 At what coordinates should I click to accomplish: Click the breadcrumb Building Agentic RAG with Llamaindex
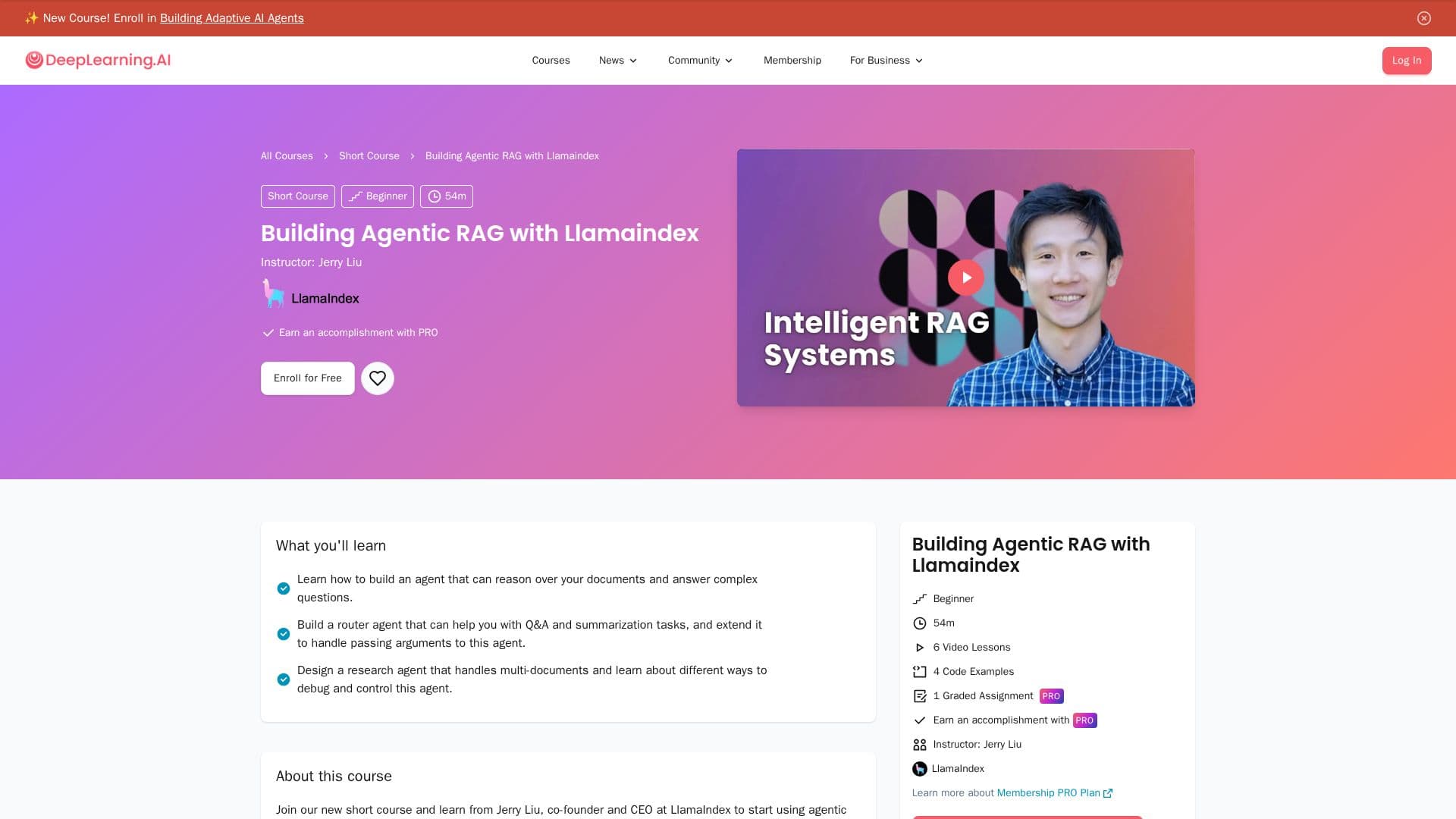512,156
